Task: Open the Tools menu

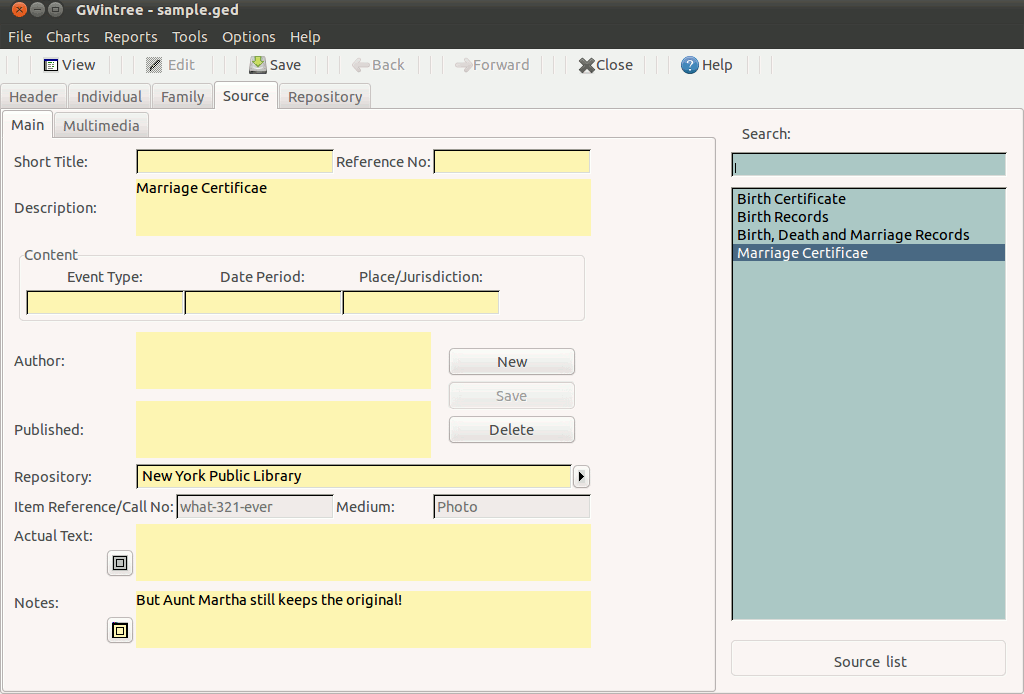Action: 189,37
